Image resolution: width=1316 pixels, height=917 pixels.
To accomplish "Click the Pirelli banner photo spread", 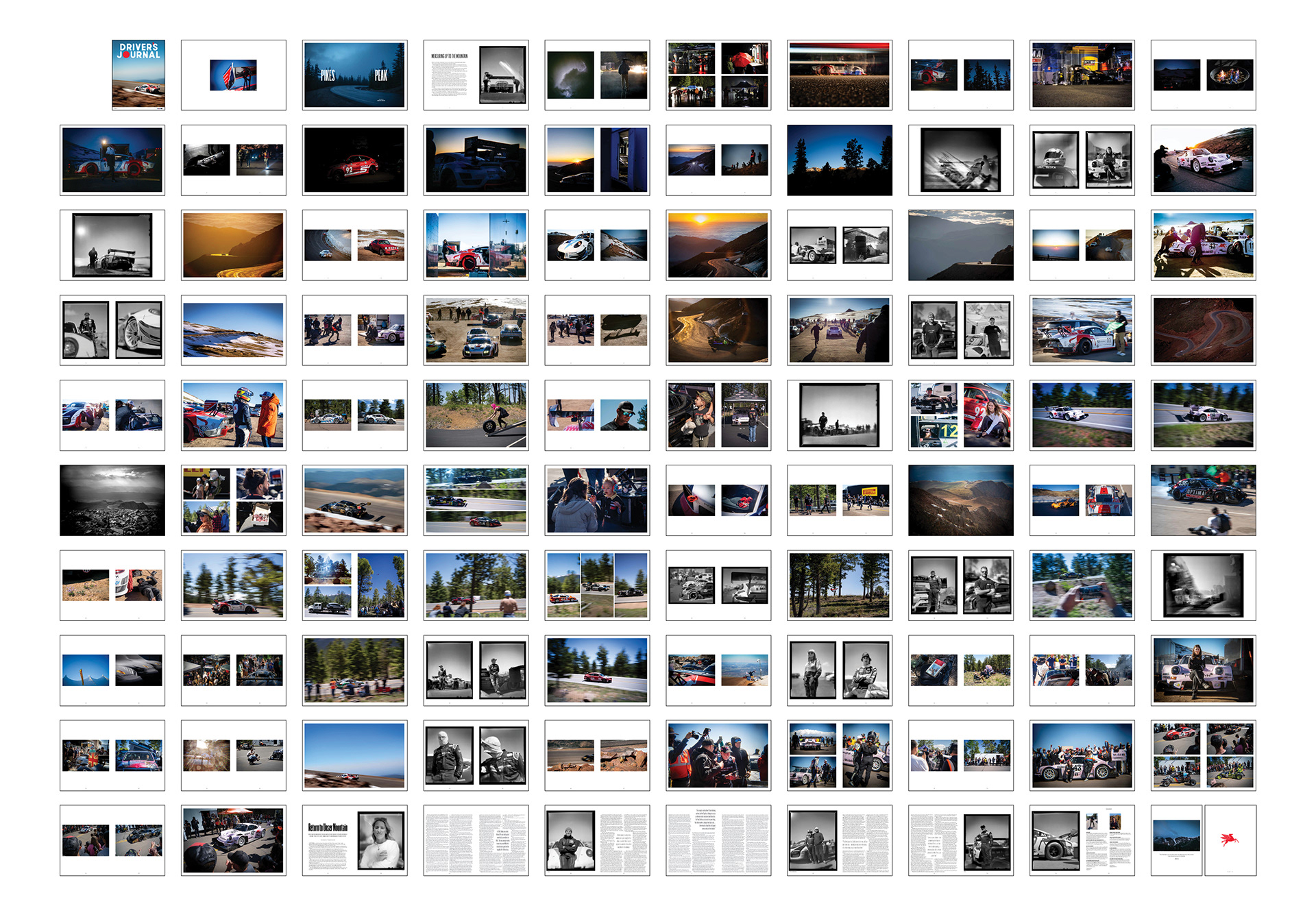I will coord(839,500).
